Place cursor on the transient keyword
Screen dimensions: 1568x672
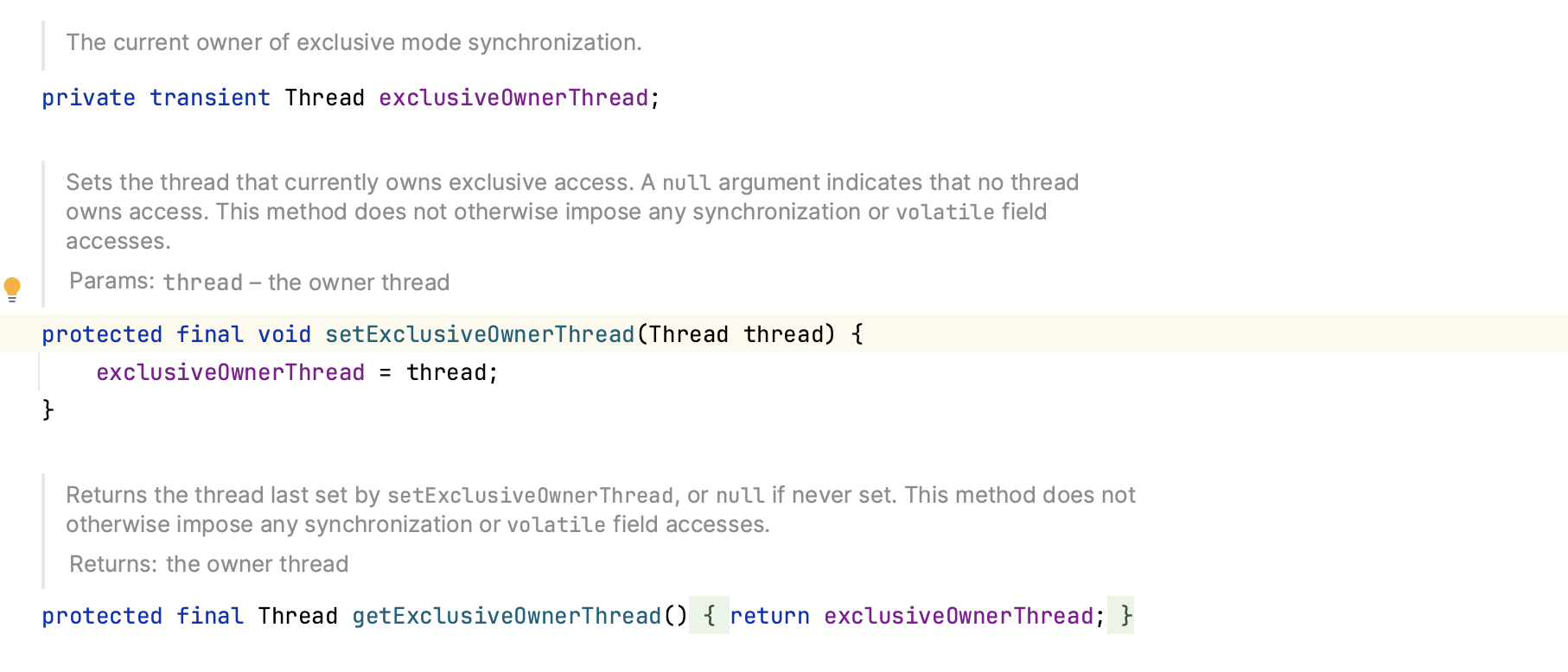210,98
